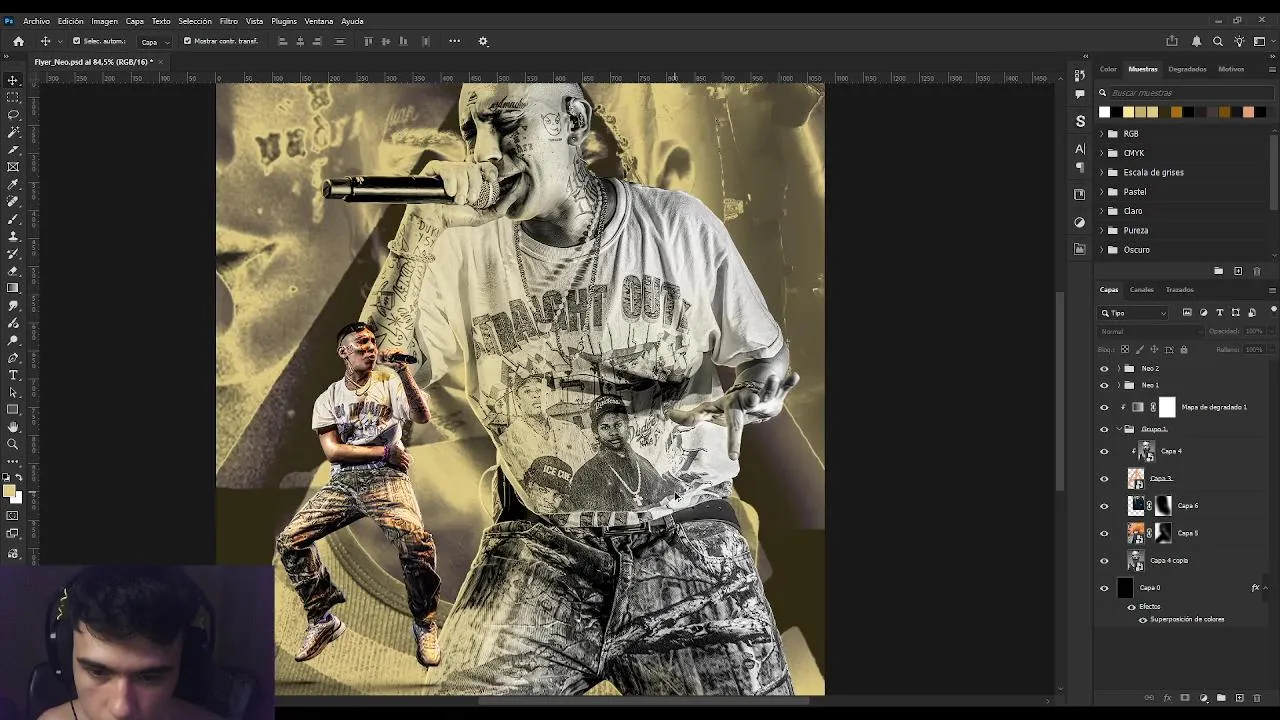1280x720 pixels.
Task: Expand the Pastel swatch folder
Action: tap(1102, 192)
